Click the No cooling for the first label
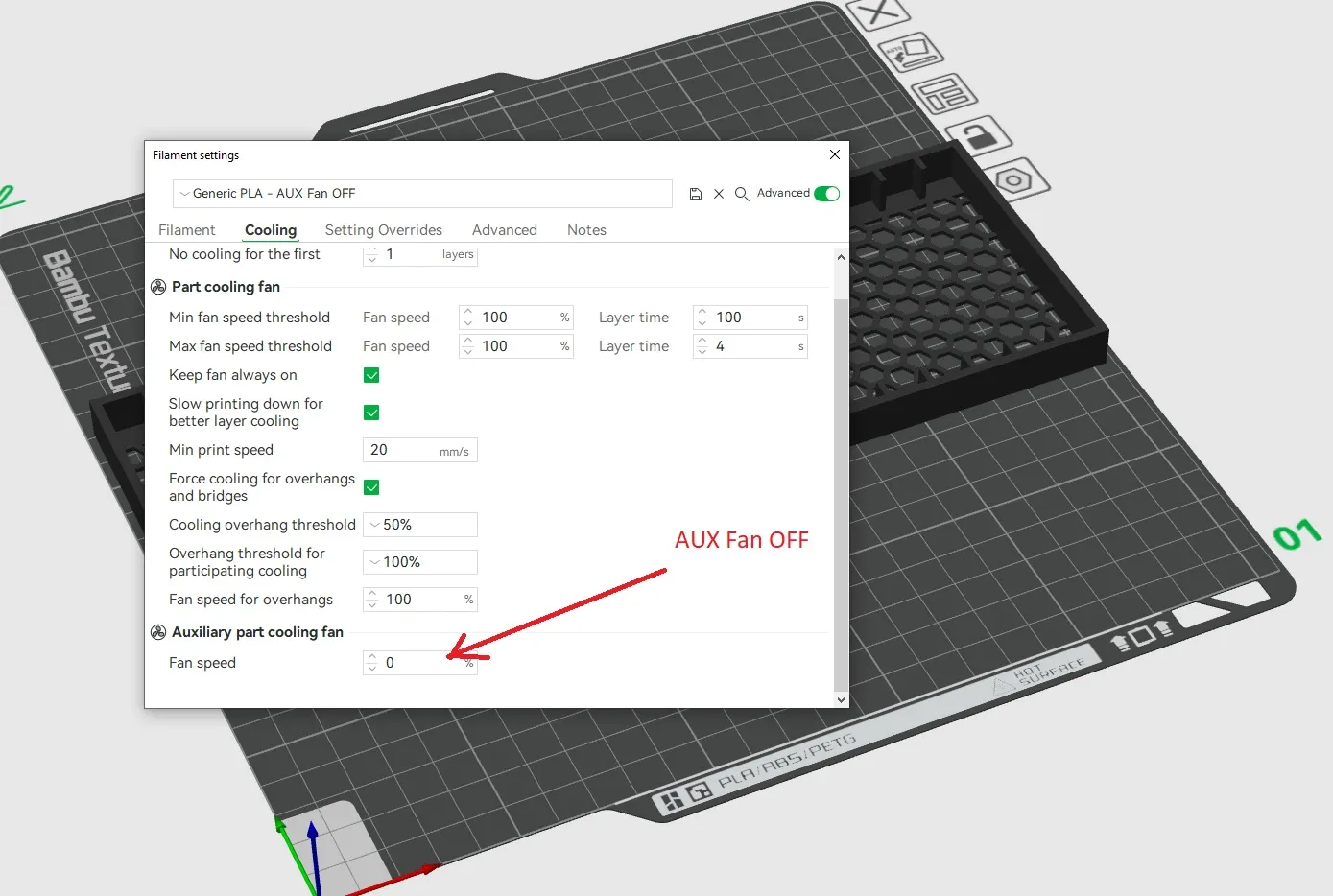1333x896 pixels. (x=245, y=254)
